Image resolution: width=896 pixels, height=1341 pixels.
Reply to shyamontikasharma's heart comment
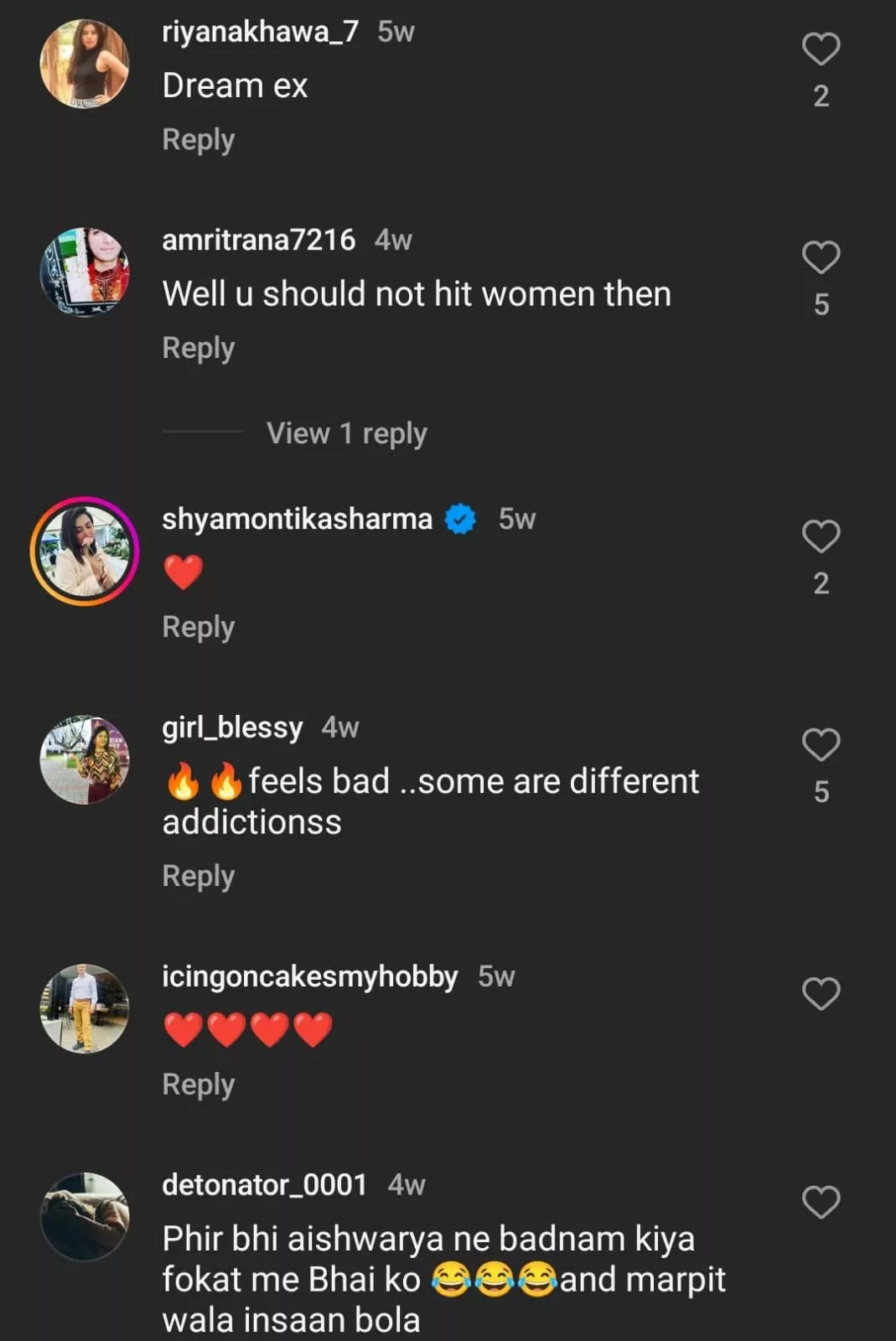pyautogui.click(x=198, y=627)
